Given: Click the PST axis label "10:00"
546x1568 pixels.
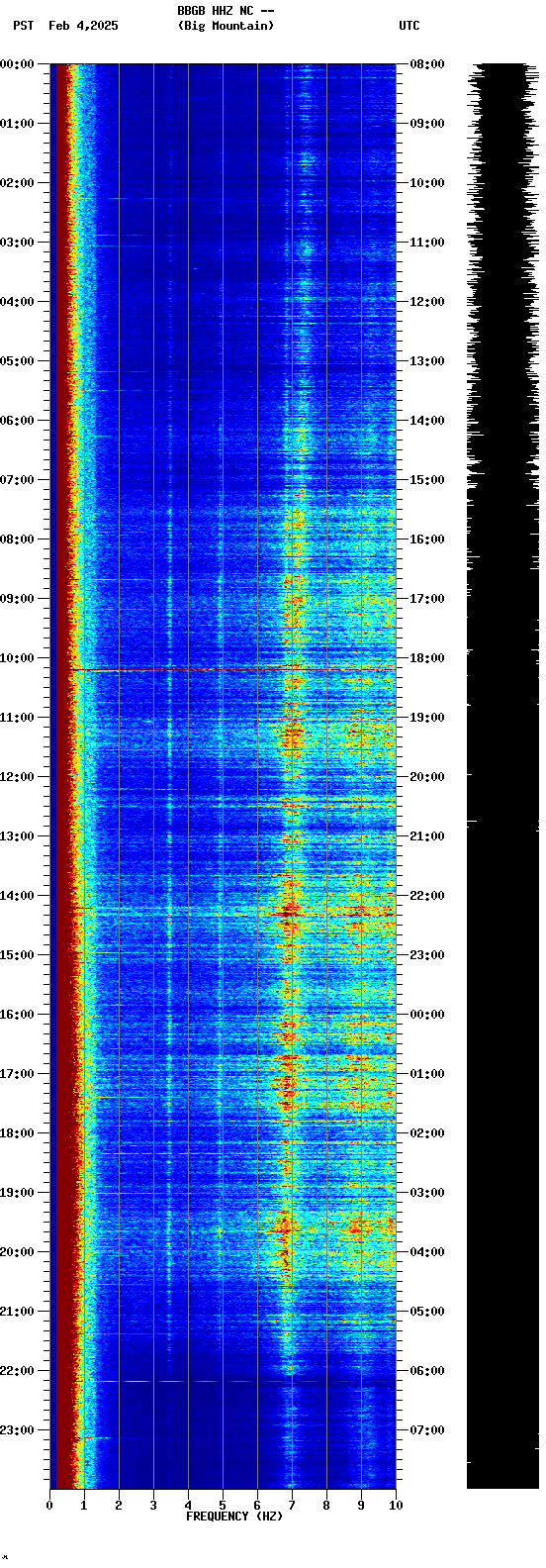Looking at the screenshot, I should pos(17,658).
